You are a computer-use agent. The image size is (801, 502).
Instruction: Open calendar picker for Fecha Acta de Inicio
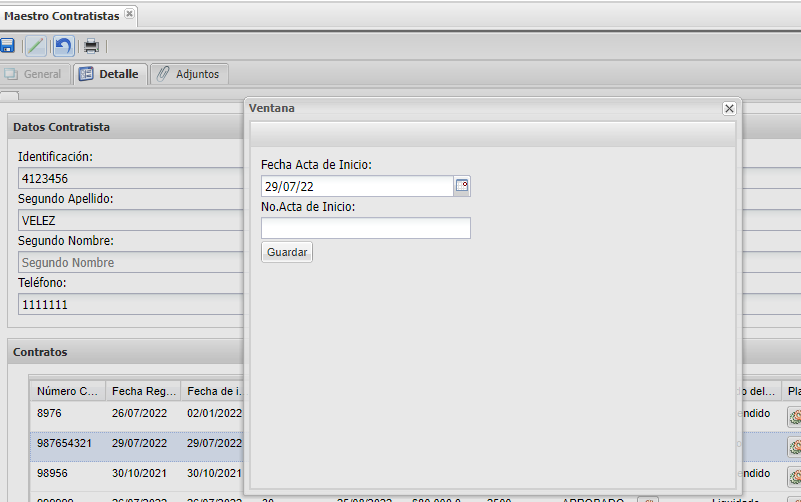462,186
